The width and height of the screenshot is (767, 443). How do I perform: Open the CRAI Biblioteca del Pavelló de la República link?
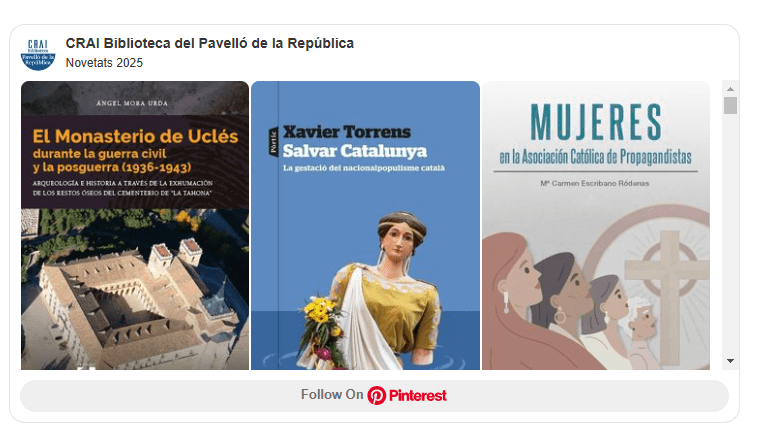[x=209, y=44]
